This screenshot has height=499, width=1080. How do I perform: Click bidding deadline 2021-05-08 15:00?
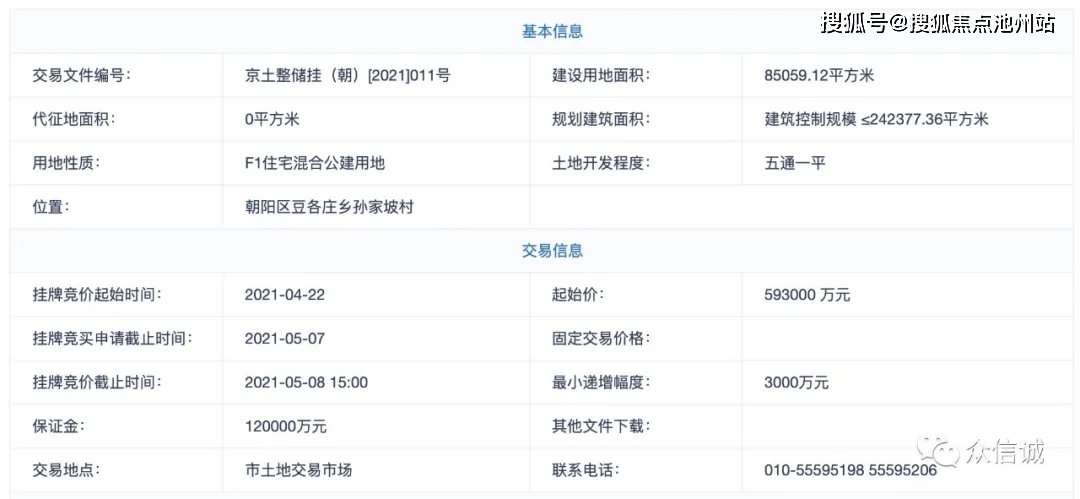pyautogui.click(x=306, y=383)
